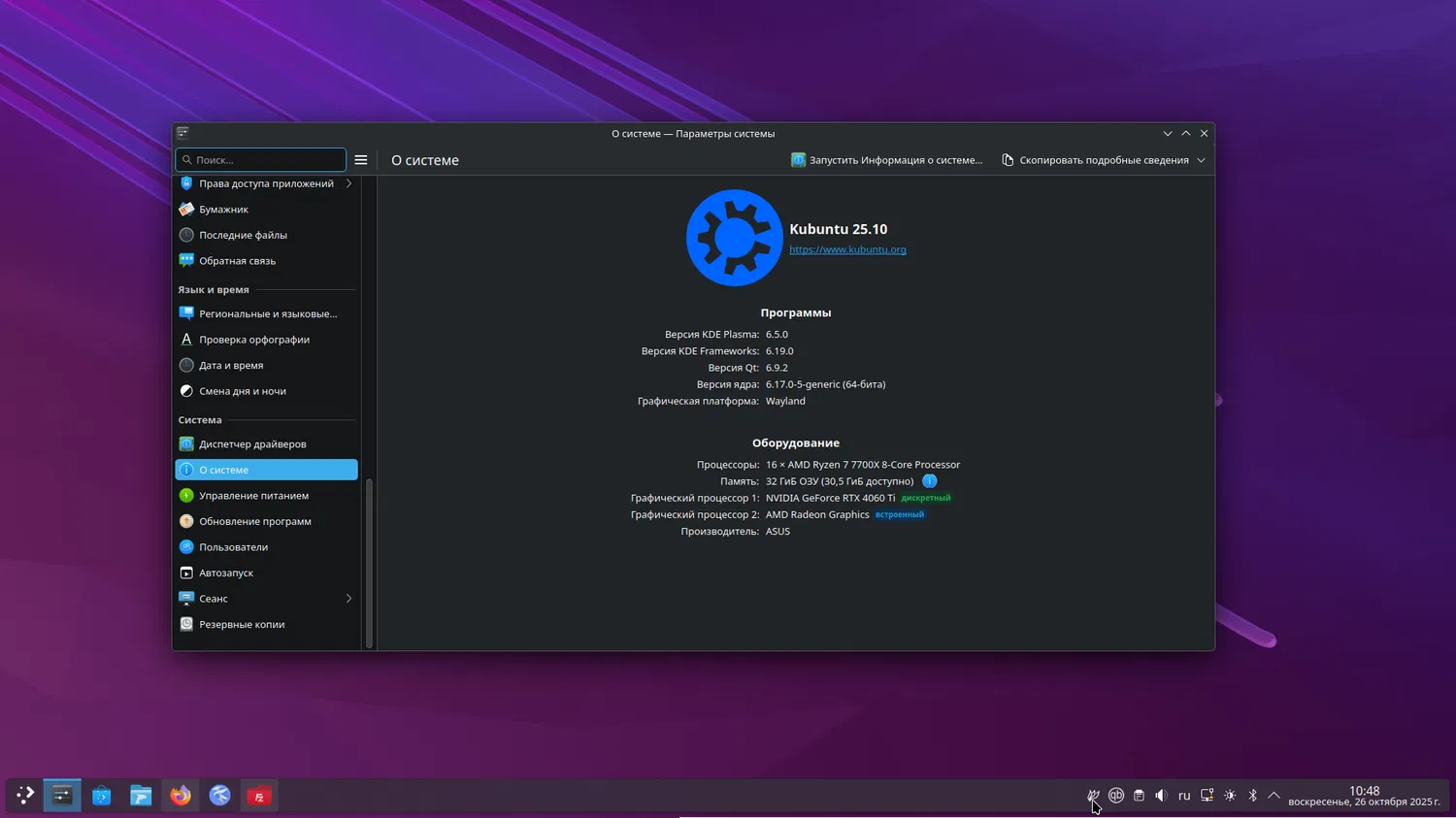1456x818 pixels.
Task: Click the KDE Frameworks version 6.19.0
Action: click(x=779, y=351)
